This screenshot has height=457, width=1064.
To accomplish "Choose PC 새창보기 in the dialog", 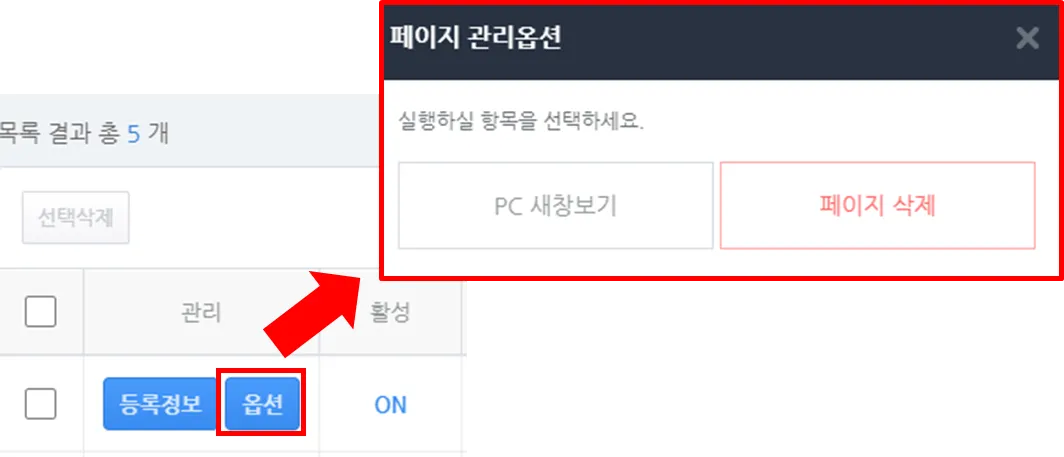I will coord(555,205).
